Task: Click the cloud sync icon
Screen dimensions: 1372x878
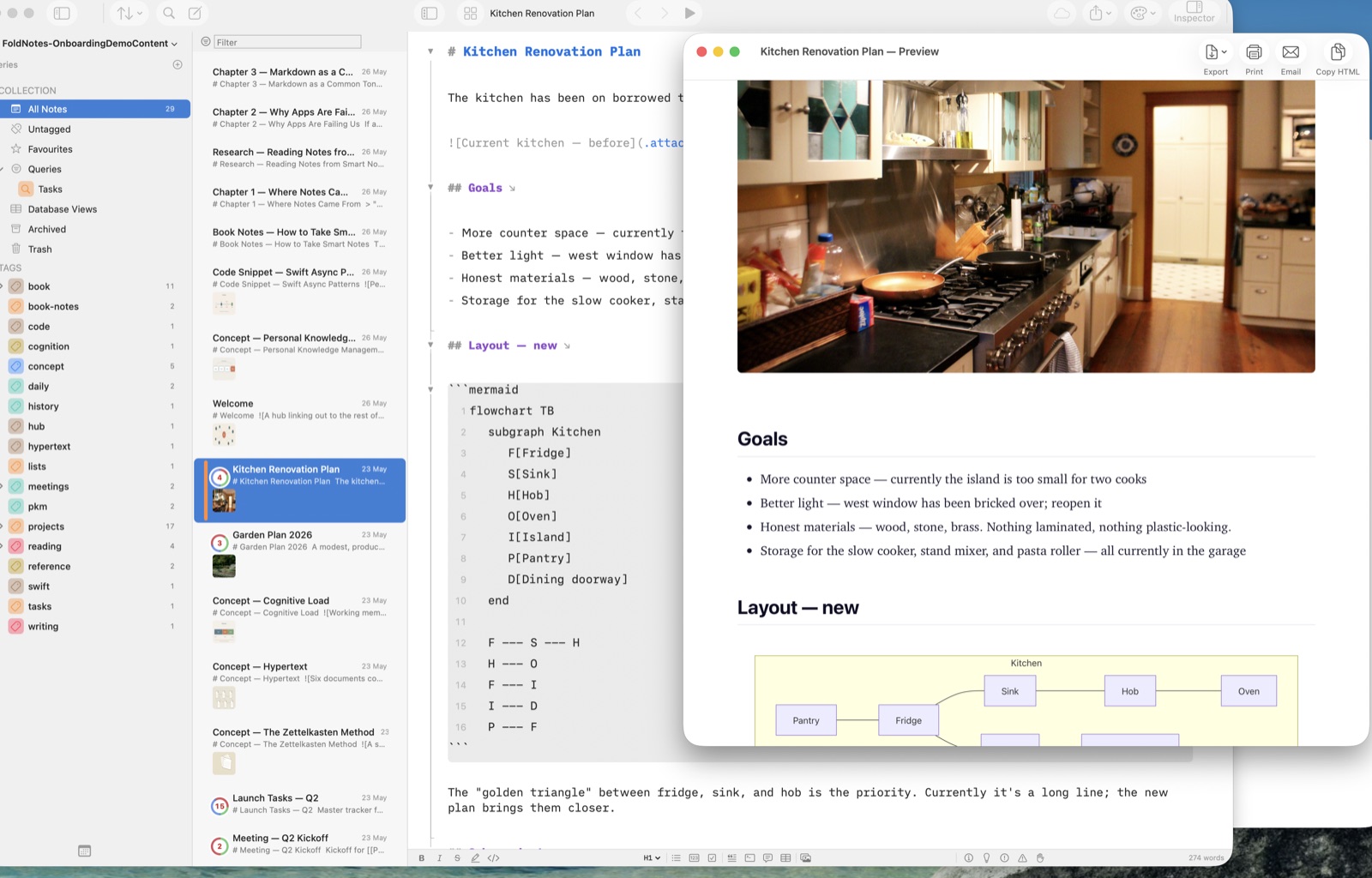Action: (x=1062, y=13)
